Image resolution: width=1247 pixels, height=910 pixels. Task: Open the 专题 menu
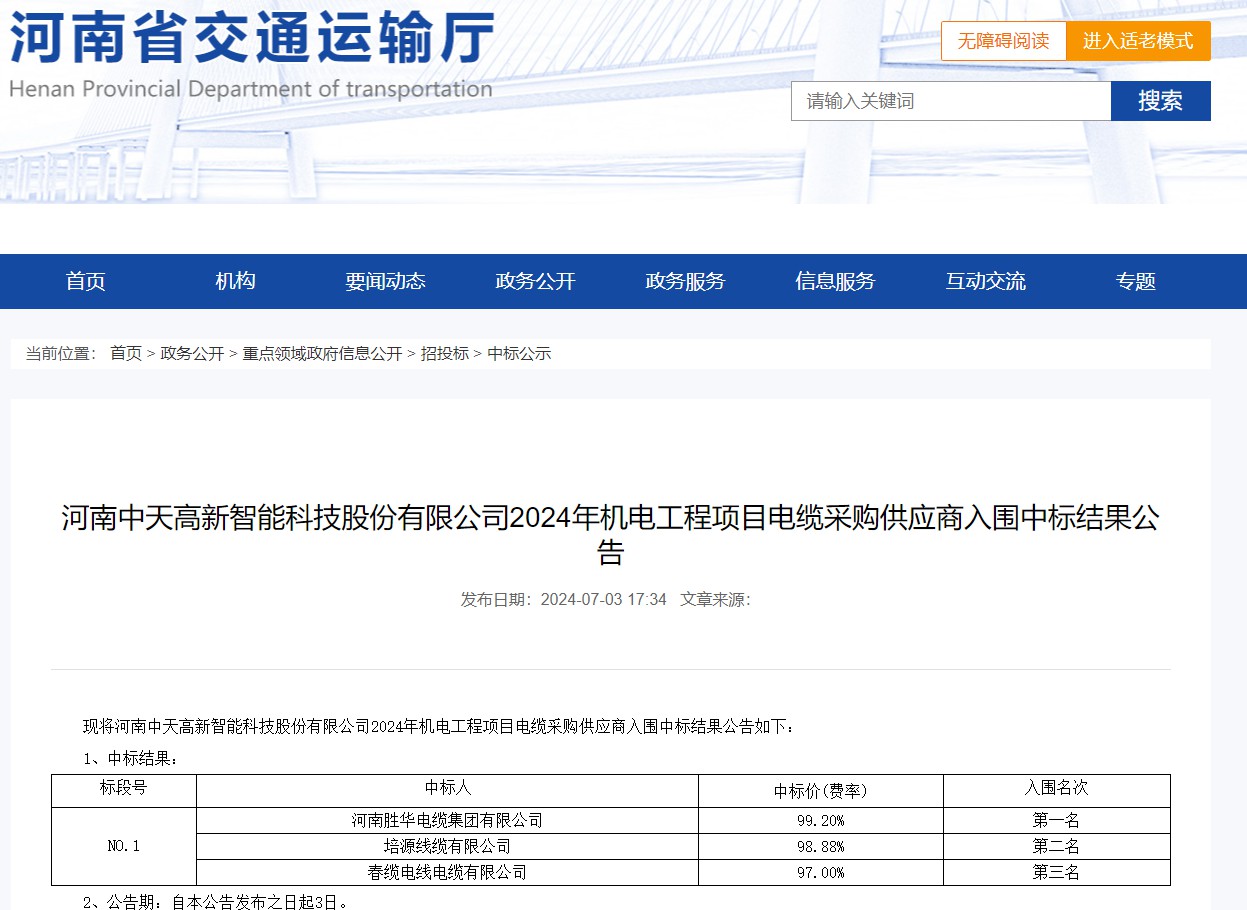(1135, 281)
